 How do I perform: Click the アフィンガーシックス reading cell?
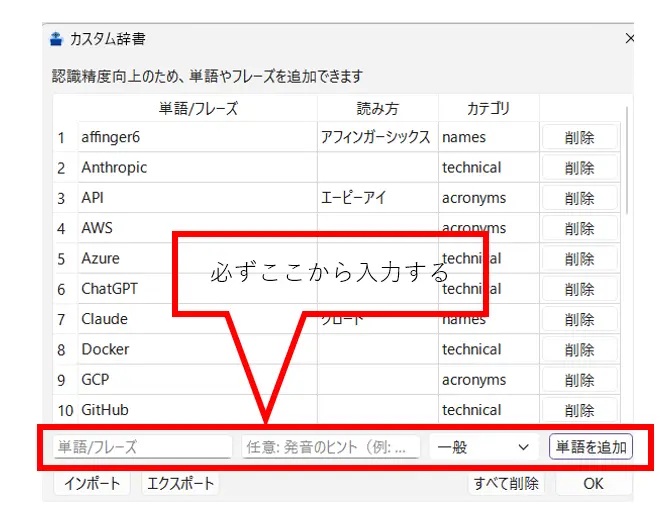(x=378, y=137)
